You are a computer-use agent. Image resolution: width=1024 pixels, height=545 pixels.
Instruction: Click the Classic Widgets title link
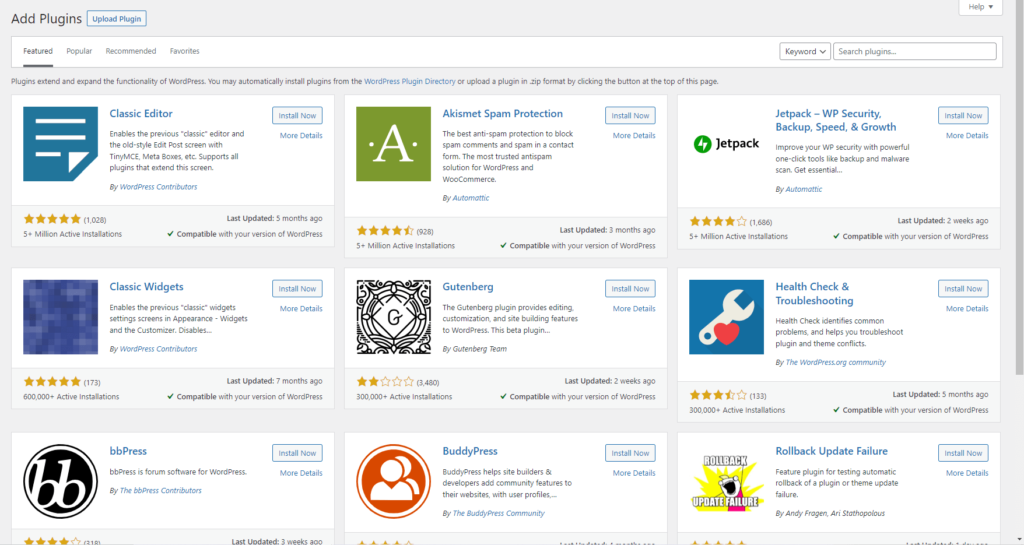point(146,287)
